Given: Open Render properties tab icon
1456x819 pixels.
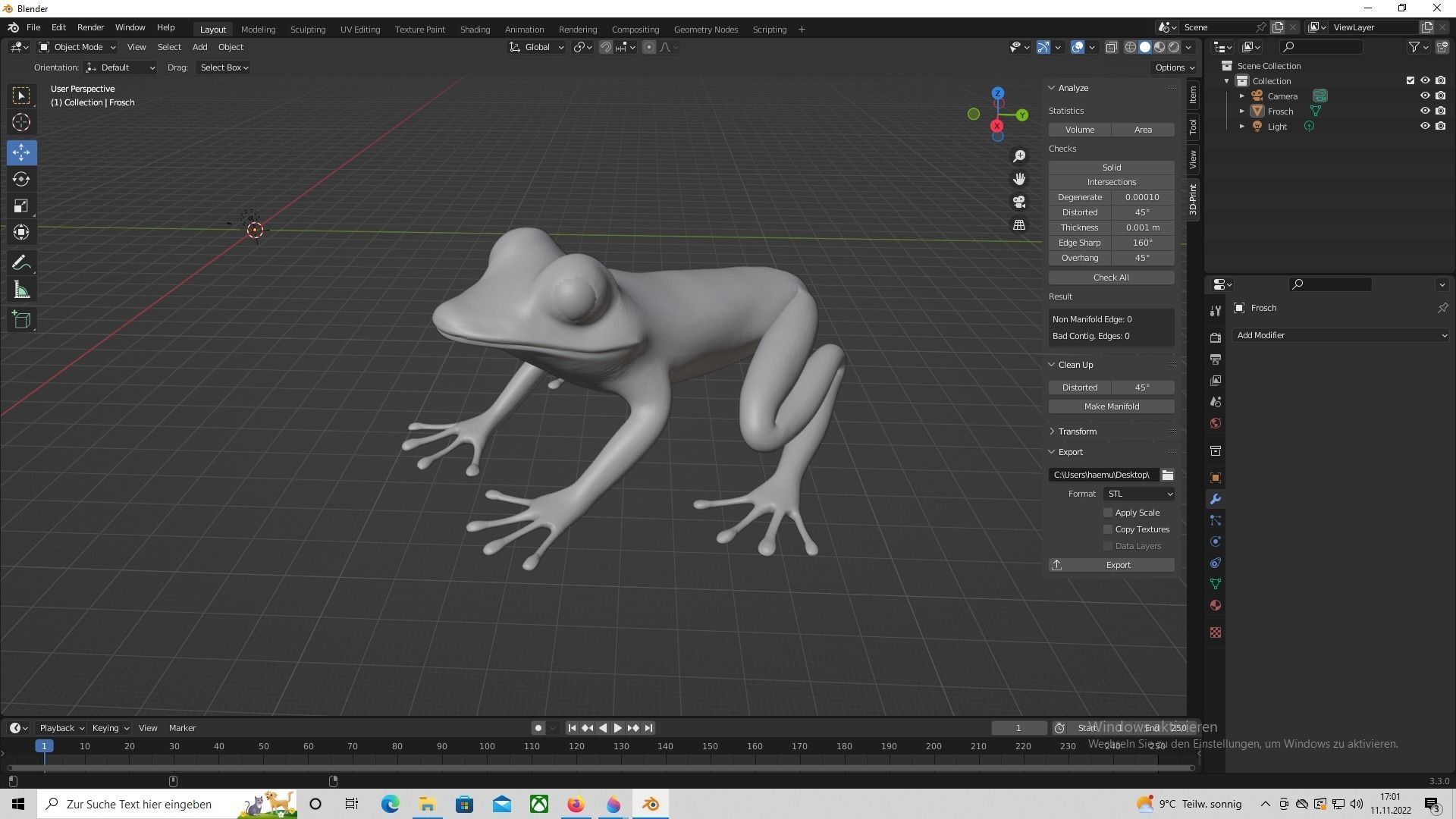Looking at the screenshot, I should (1216, 337).
